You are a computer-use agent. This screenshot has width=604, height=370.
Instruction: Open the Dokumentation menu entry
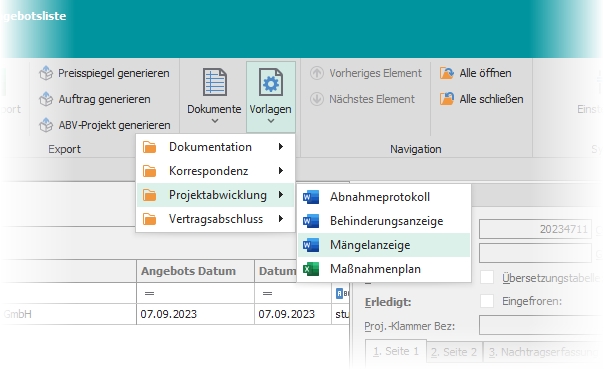(x=215, y=147)
